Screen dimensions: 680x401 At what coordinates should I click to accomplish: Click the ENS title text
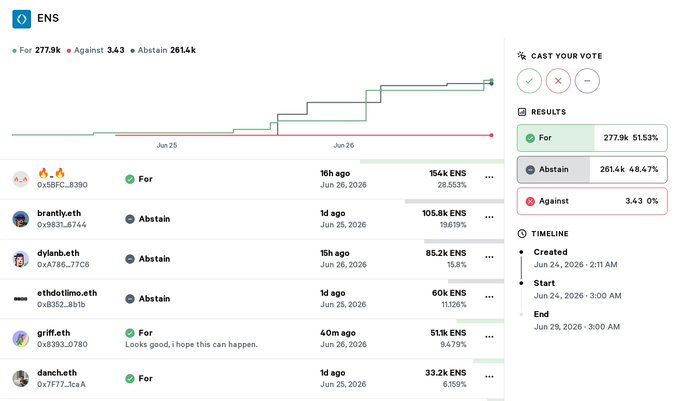pos(48,18)
